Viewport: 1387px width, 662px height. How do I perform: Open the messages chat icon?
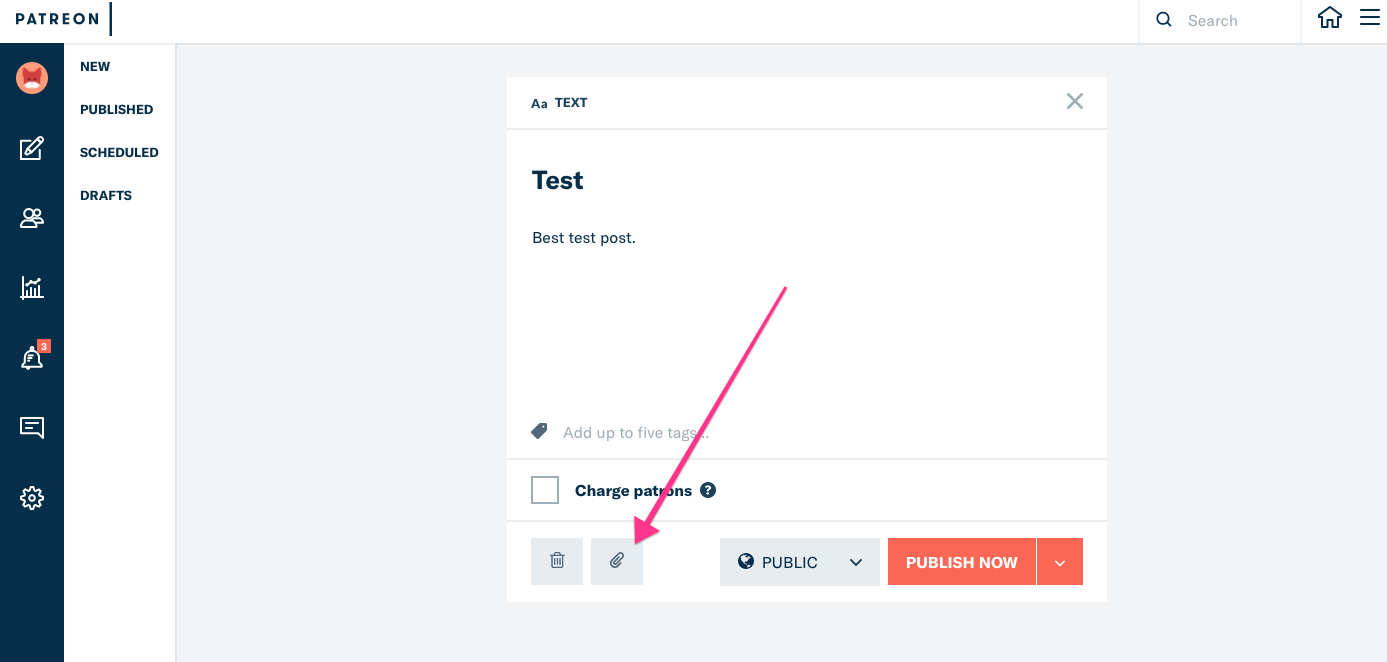[32, 428]
